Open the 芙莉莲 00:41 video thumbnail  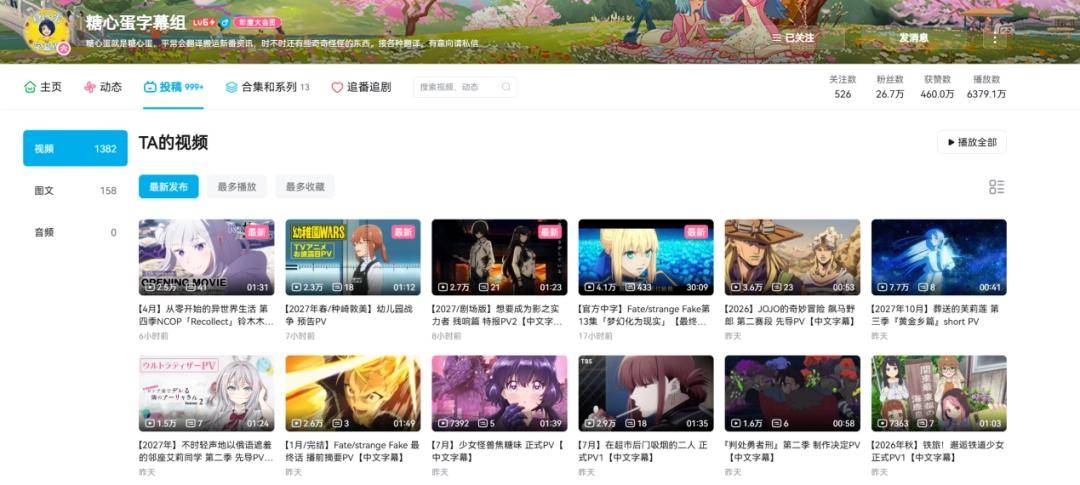coord(939,257)
